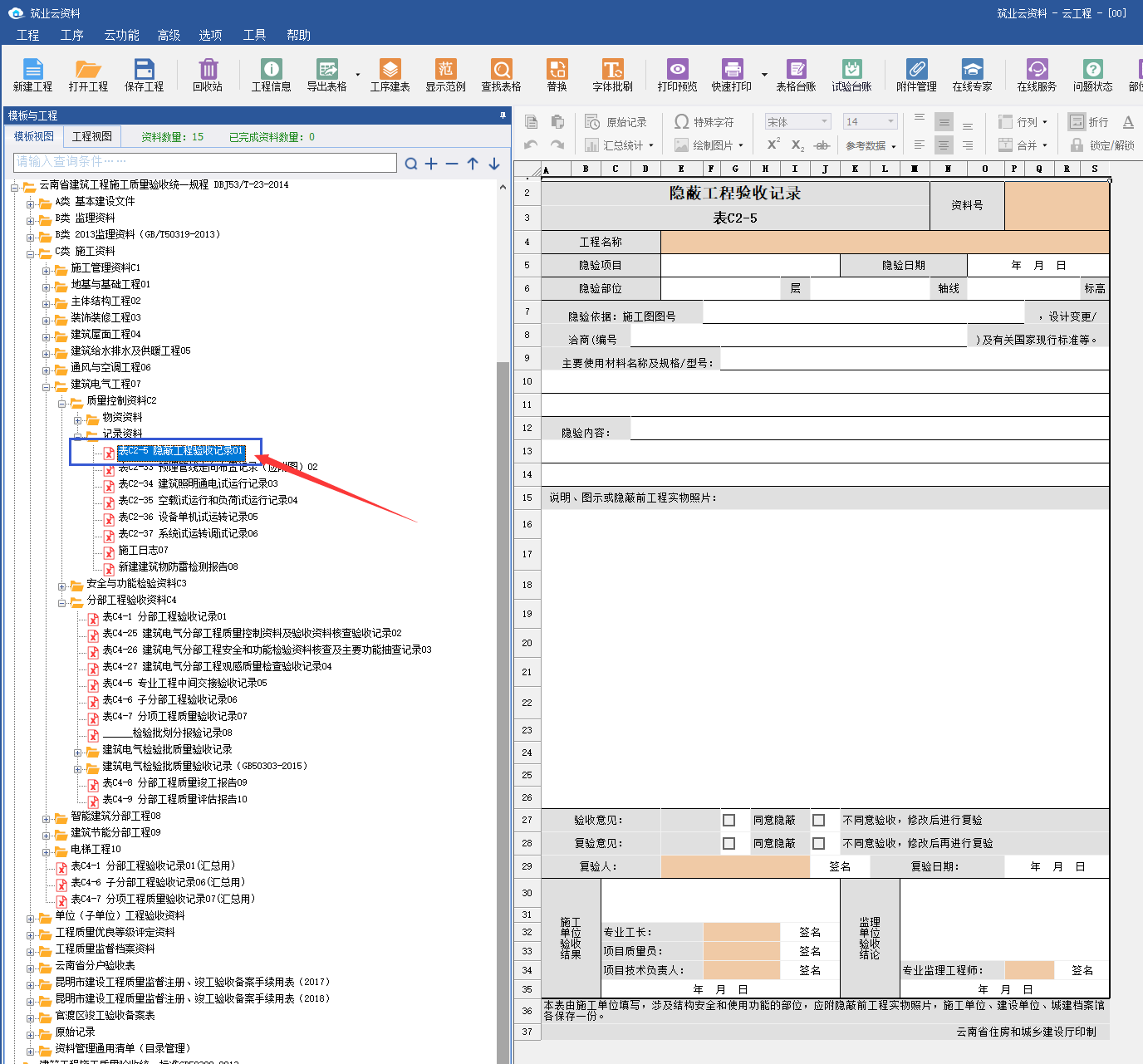
Task: Open the 高级 menu
Action: tap(169, 35)
